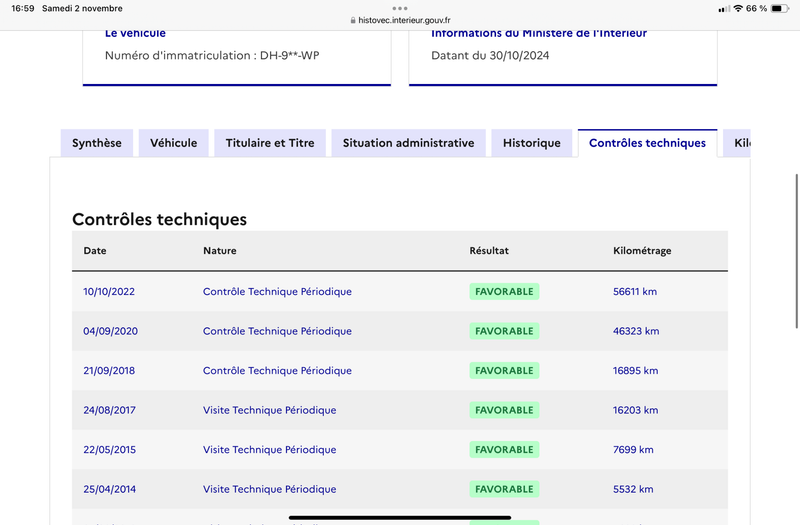Screen dimensions: 800x525
Task: Tap the three-dot multitasking icon at top
Action: (400, 8)
